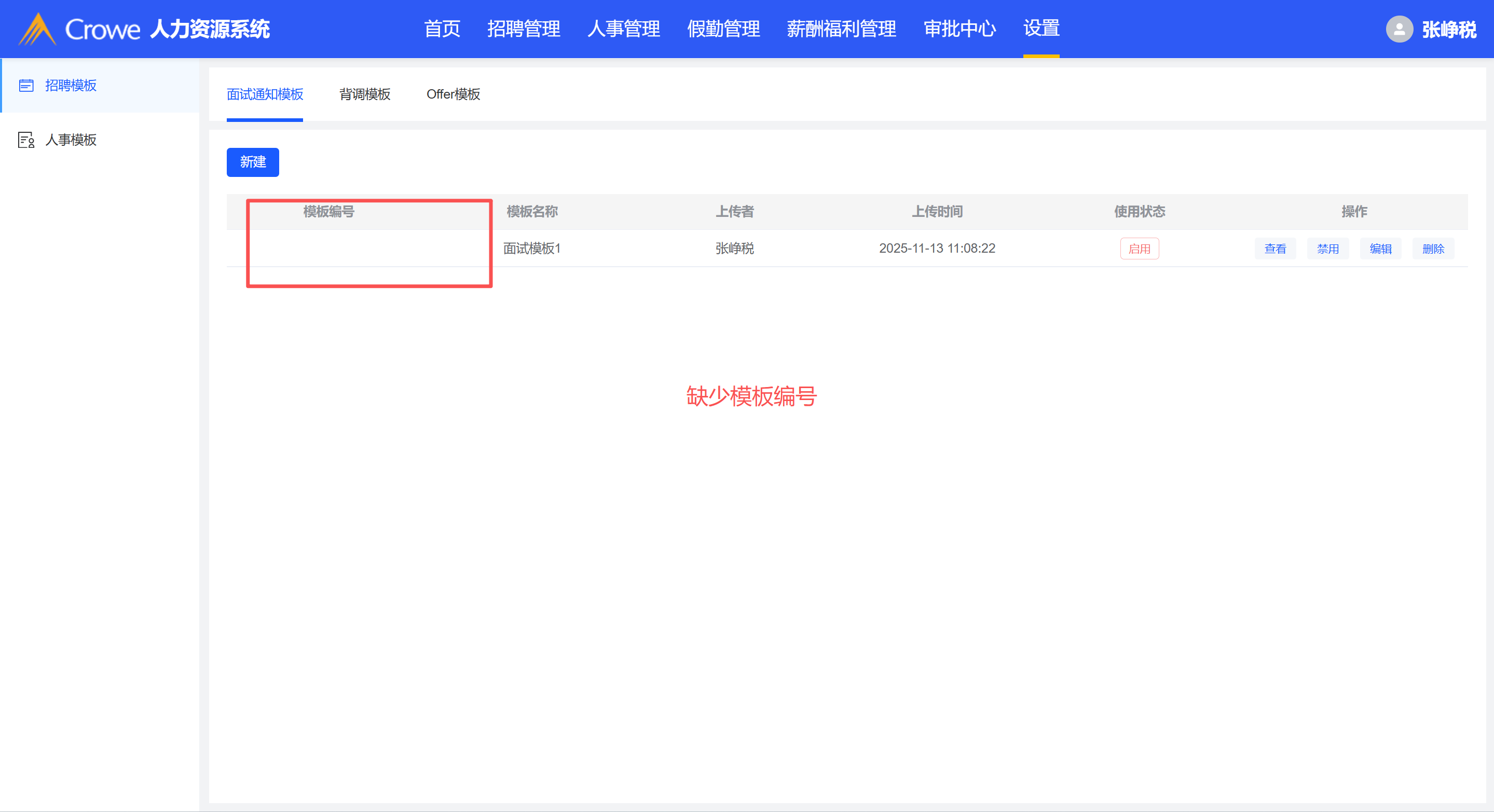The height and width of the screenshot is (812, 1494).
Task: Open the 审批中心 menu
Action: (x=960, y=29)
